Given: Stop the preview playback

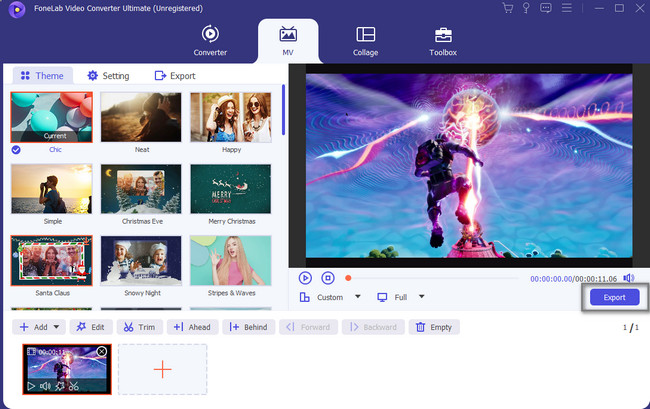Looking at the screenshot, I should pyautogui.click(x=328, y=278).
